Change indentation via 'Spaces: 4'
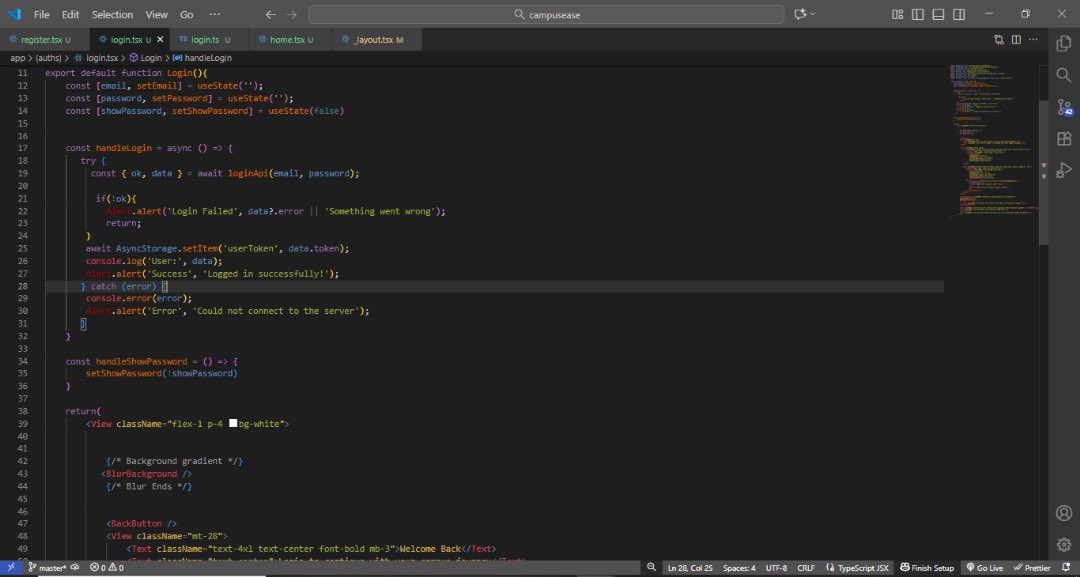The image size is (1080, 577). (739, 568)
